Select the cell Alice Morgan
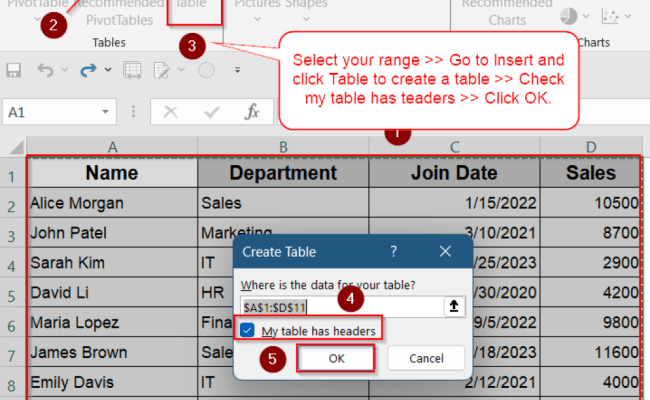650x400 pixels. coord(112,203)
